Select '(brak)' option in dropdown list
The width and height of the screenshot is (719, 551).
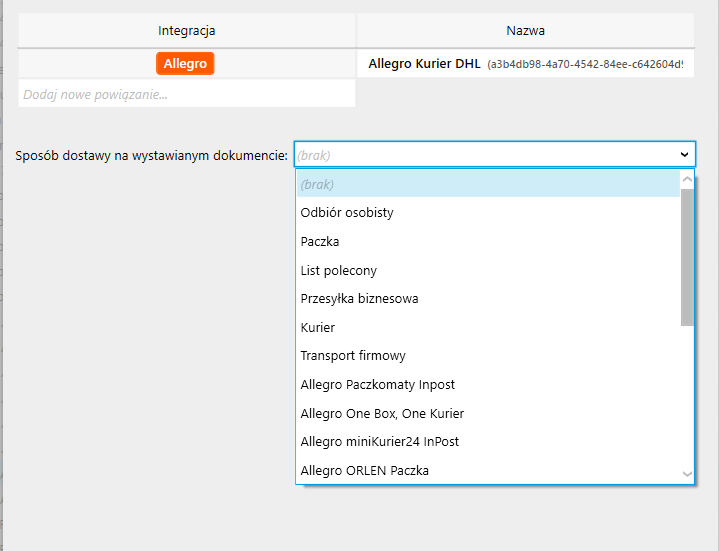pos(488,184)
